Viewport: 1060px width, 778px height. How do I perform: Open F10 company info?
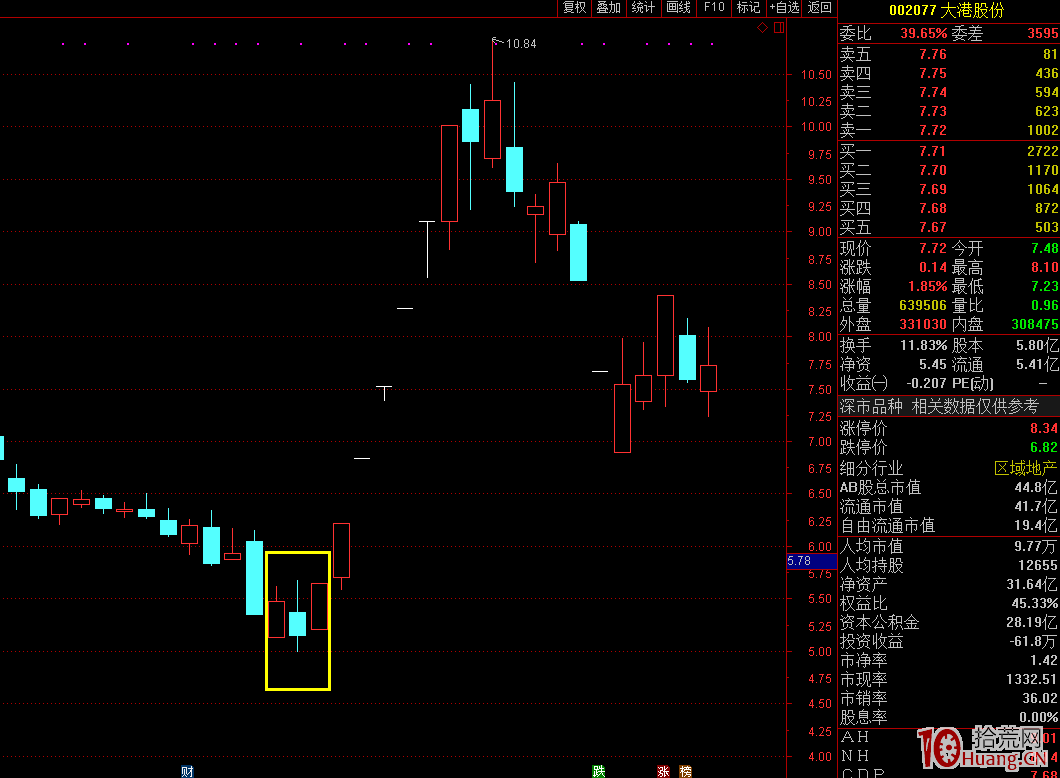pyautogui.click(x=714, y=7)
